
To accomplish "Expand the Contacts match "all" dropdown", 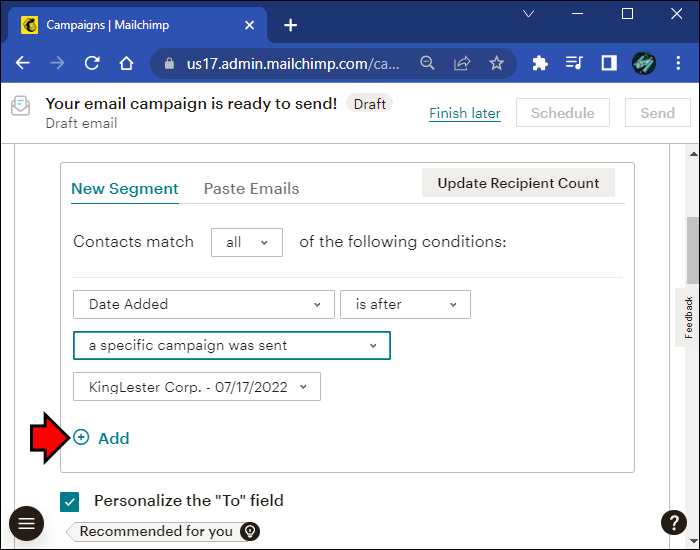I will pyautogui.click(x=247, y=242).
